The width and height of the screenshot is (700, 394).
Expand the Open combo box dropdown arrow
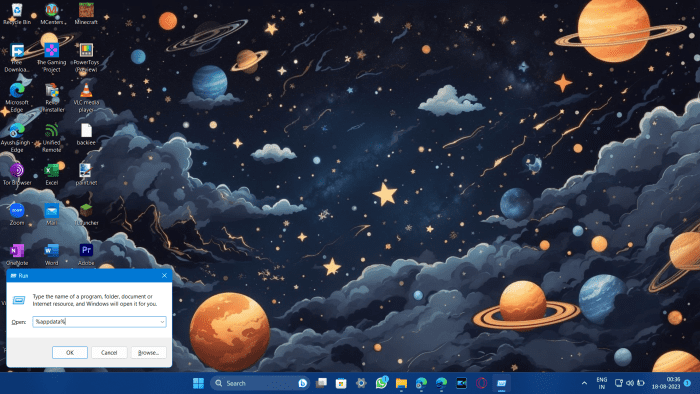162,322
